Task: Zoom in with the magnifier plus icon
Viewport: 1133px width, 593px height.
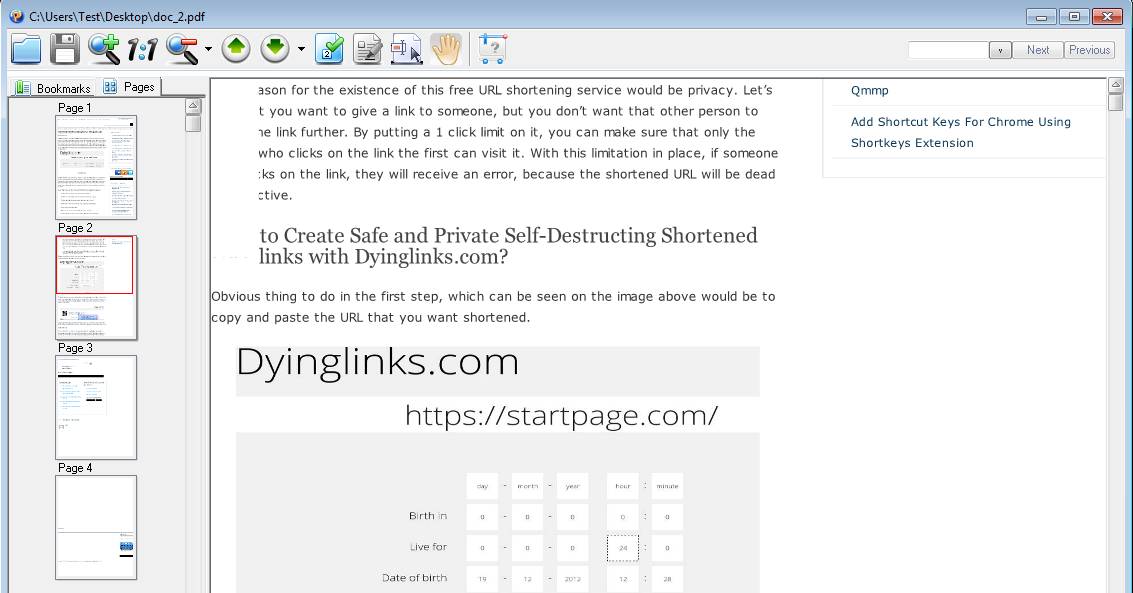Action: [103, 48]
